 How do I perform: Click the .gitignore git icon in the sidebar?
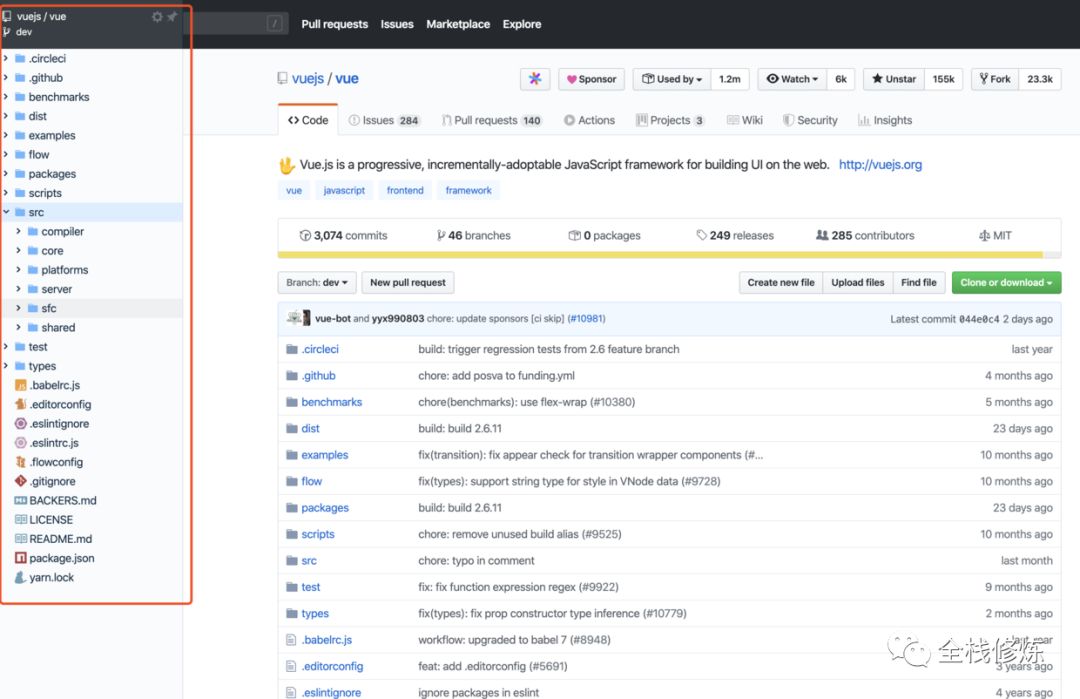click(x=20, y=481)
